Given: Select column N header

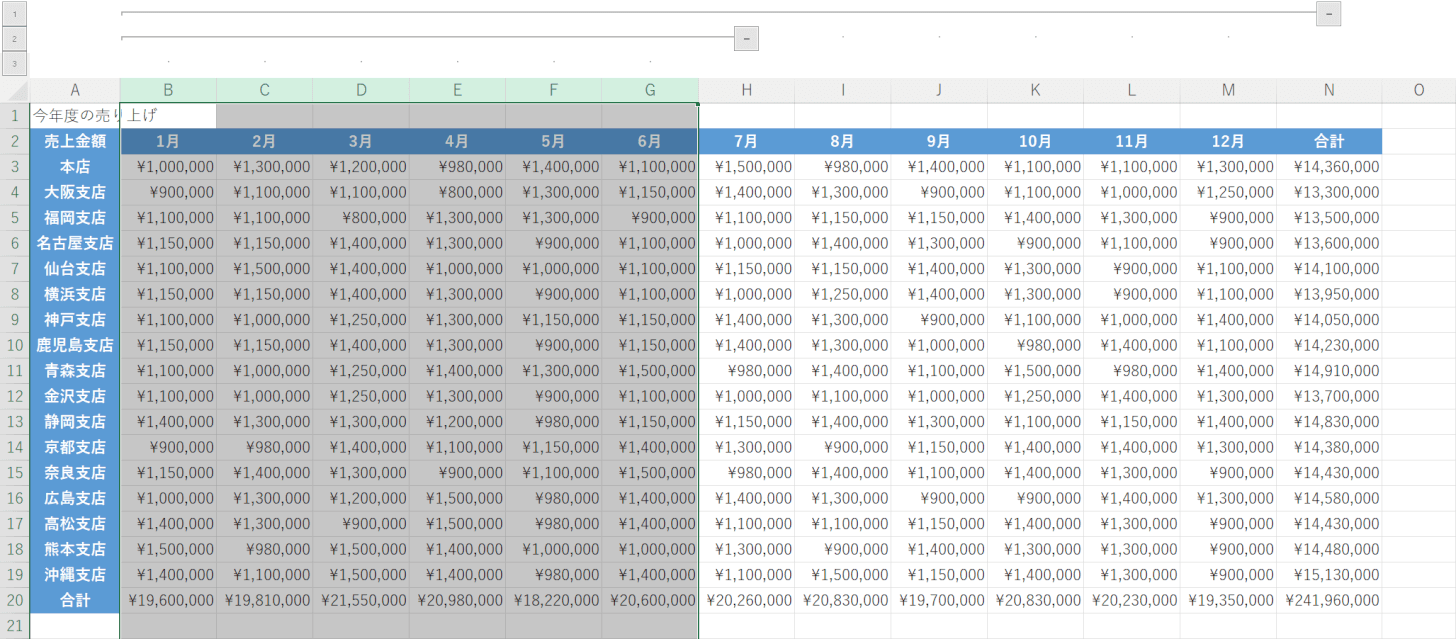Looking at the screenshot, I should [x=1329, y=90].
